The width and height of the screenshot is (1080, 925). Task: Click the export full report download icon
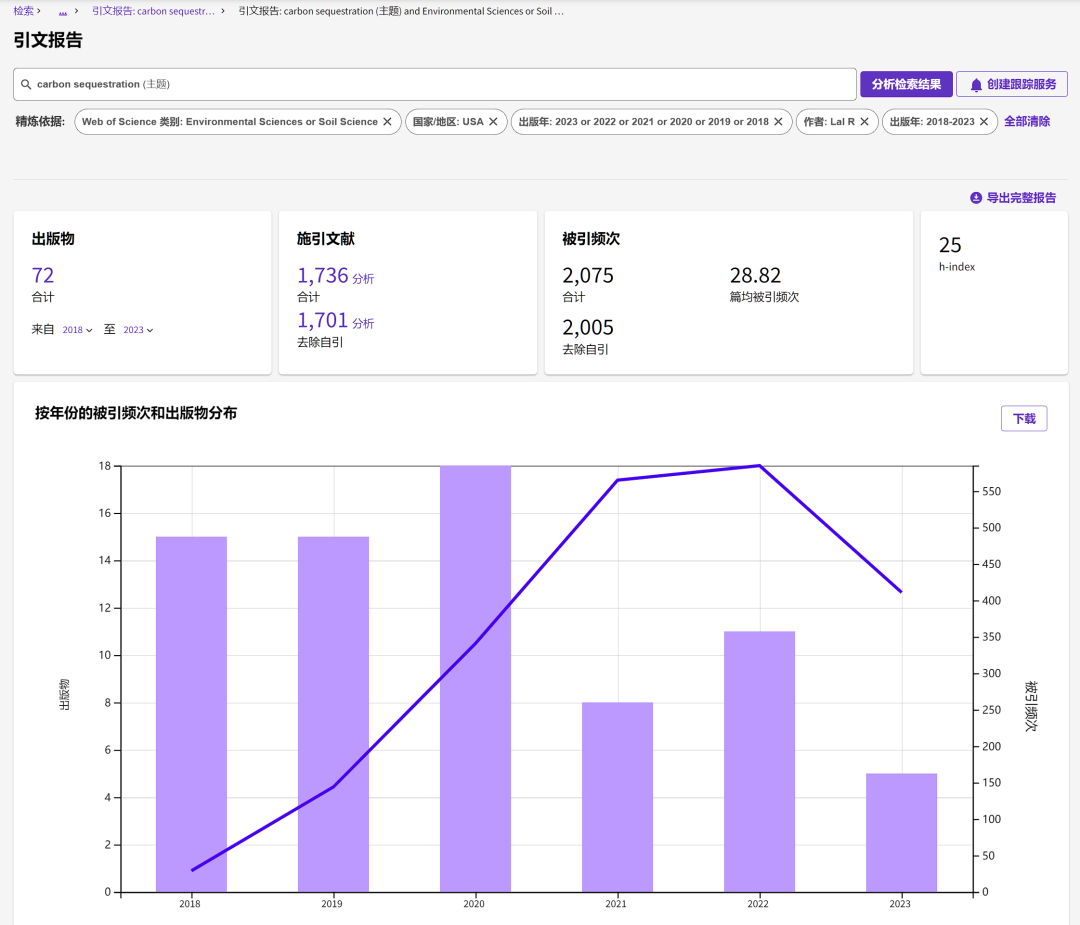976,198
